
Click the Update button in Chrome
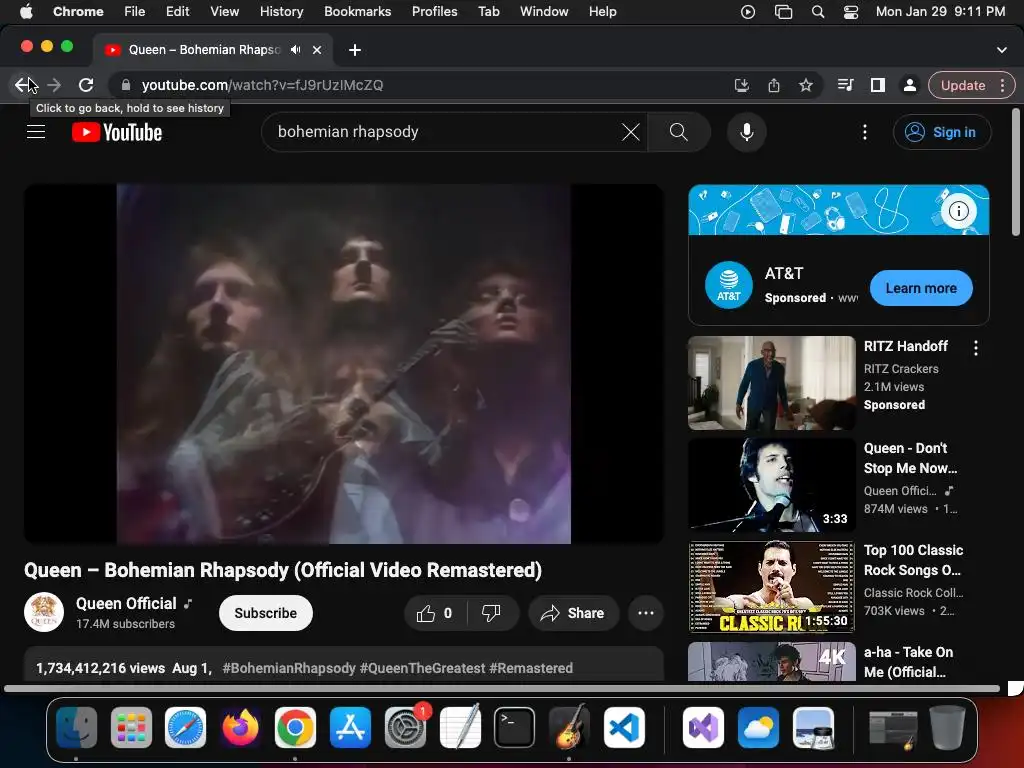963,85
